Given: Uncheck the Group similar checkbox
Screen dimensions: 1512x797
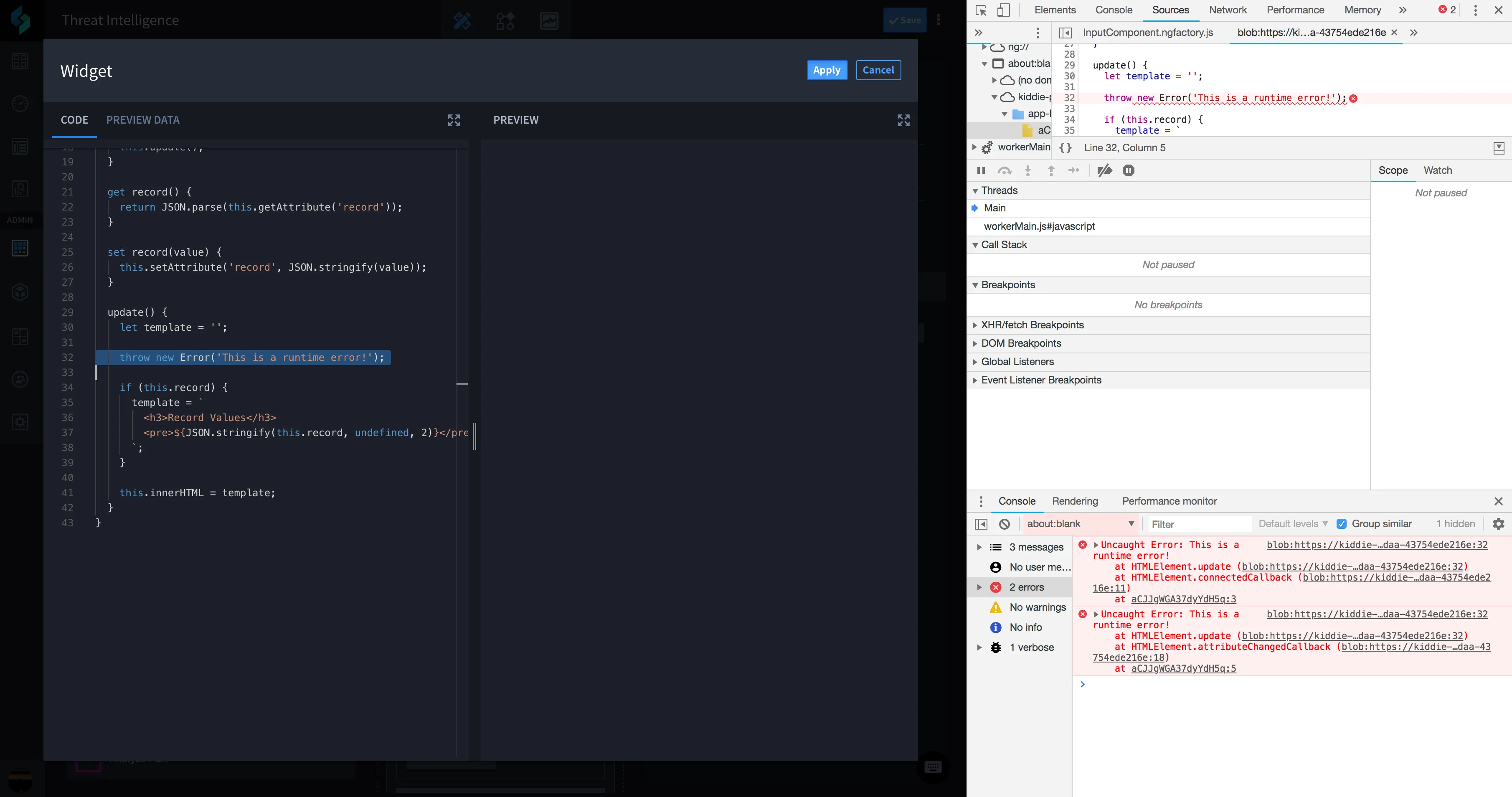Looking at the screenshot, I should pyautogui.click(x=1342, y=524).
